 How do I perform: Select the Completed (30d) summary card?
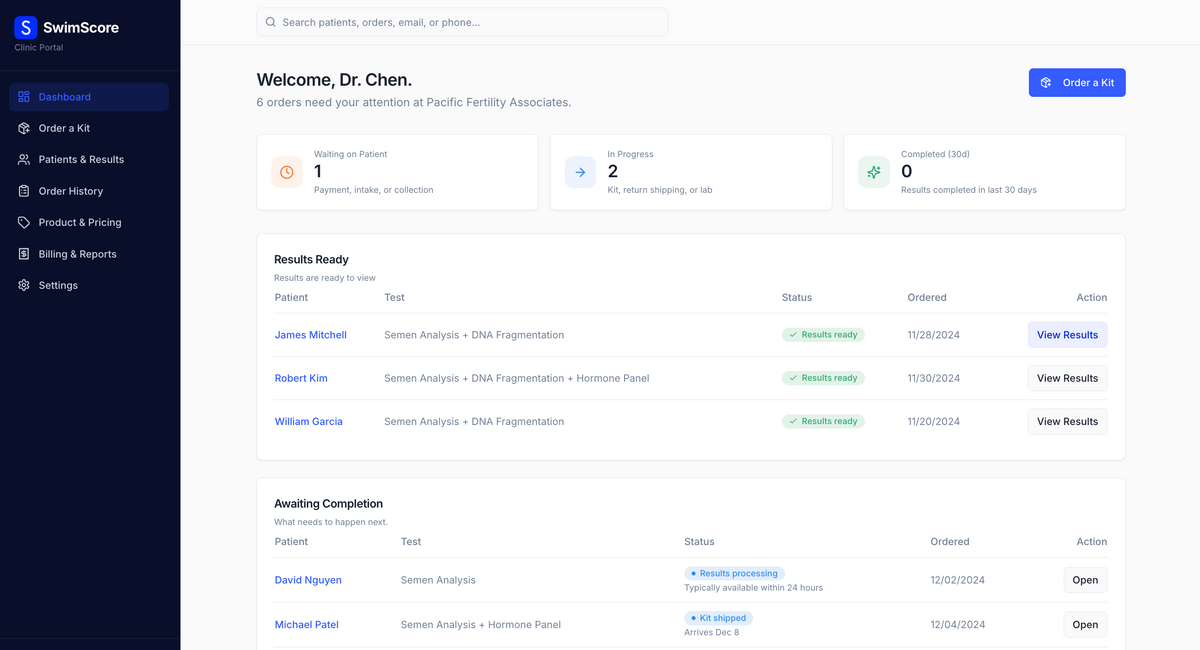(985, 172)
